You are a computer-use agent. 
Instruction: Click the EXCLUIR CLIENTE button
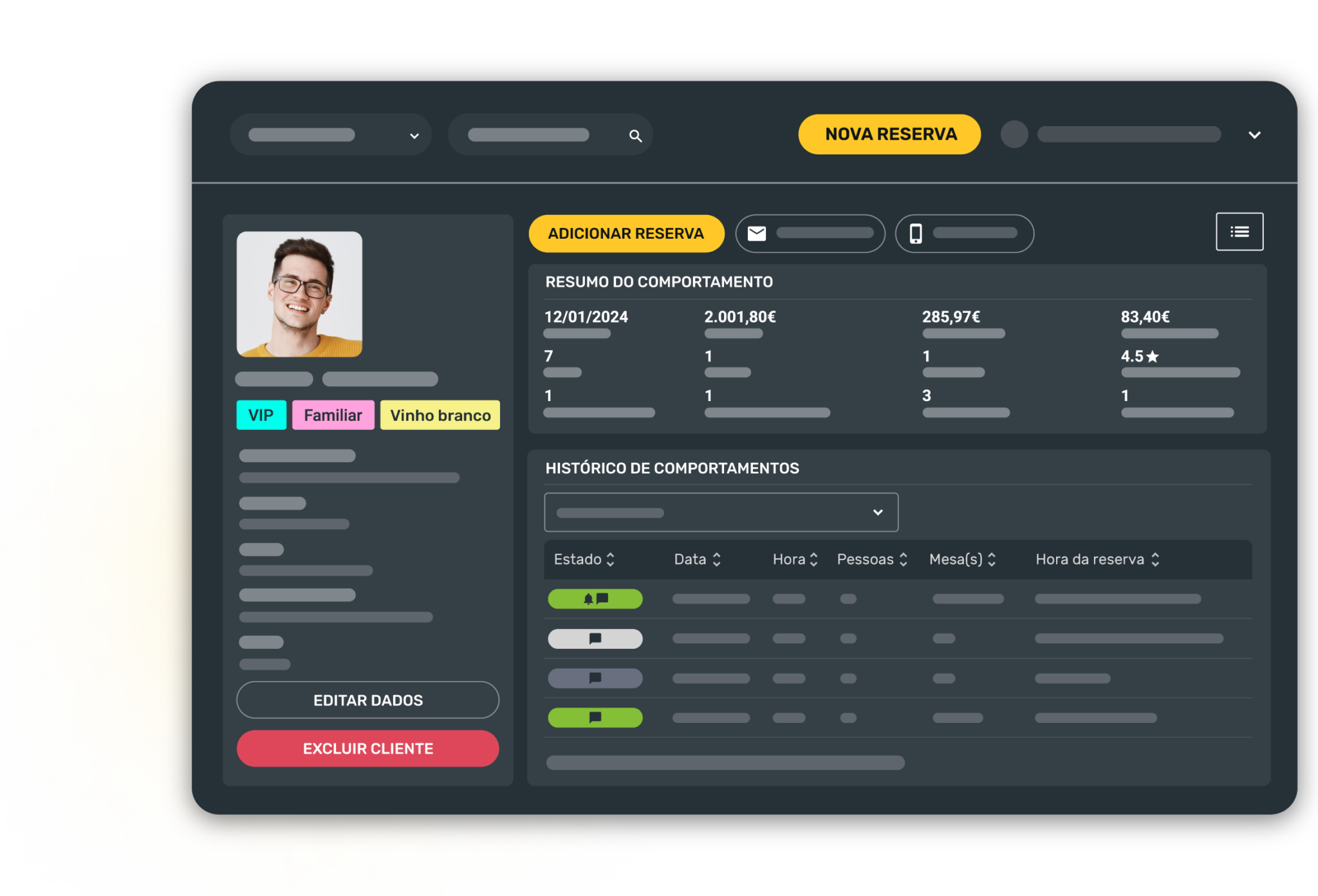tap(367, 749)
